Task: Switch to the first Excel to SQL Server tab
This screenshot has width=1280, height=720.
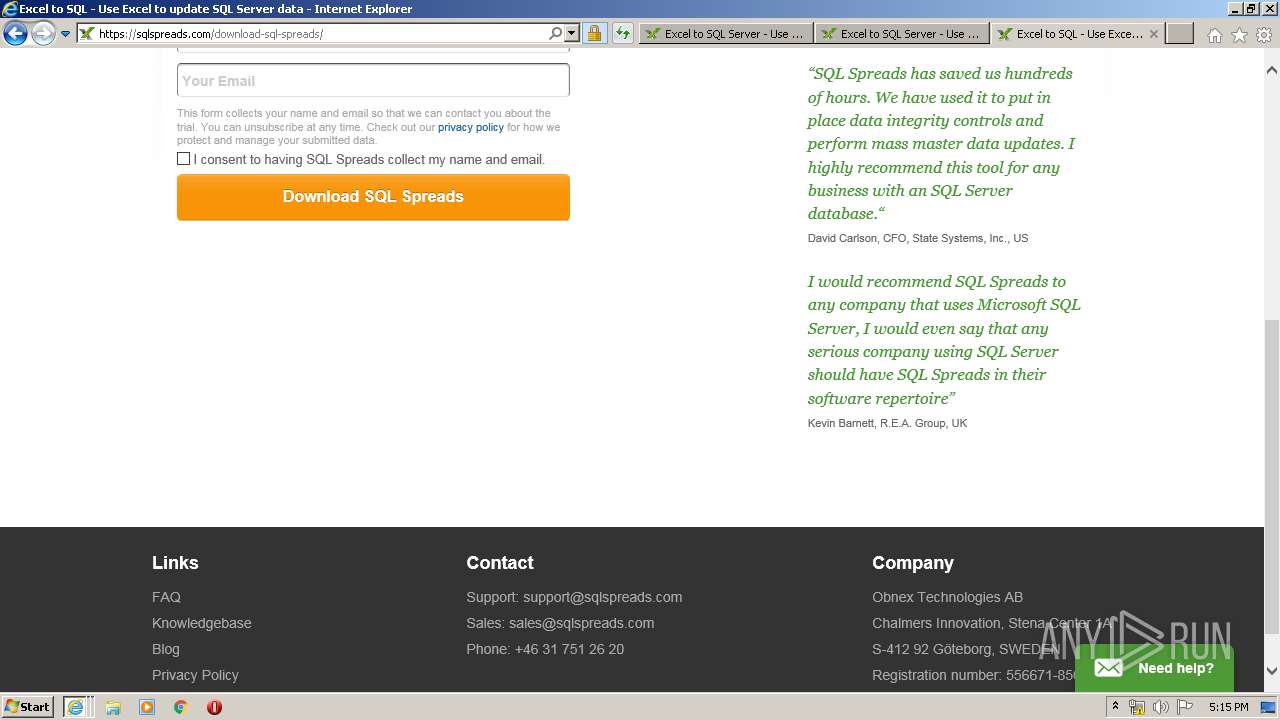Action: 725,33
